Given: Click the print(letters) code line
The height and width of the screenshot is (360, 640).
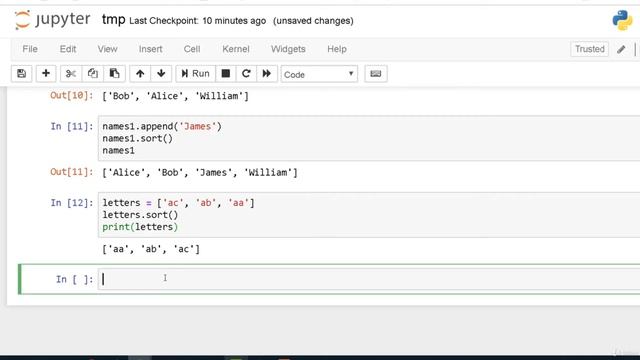Looking at the screenshot, I should coord(140,227).
